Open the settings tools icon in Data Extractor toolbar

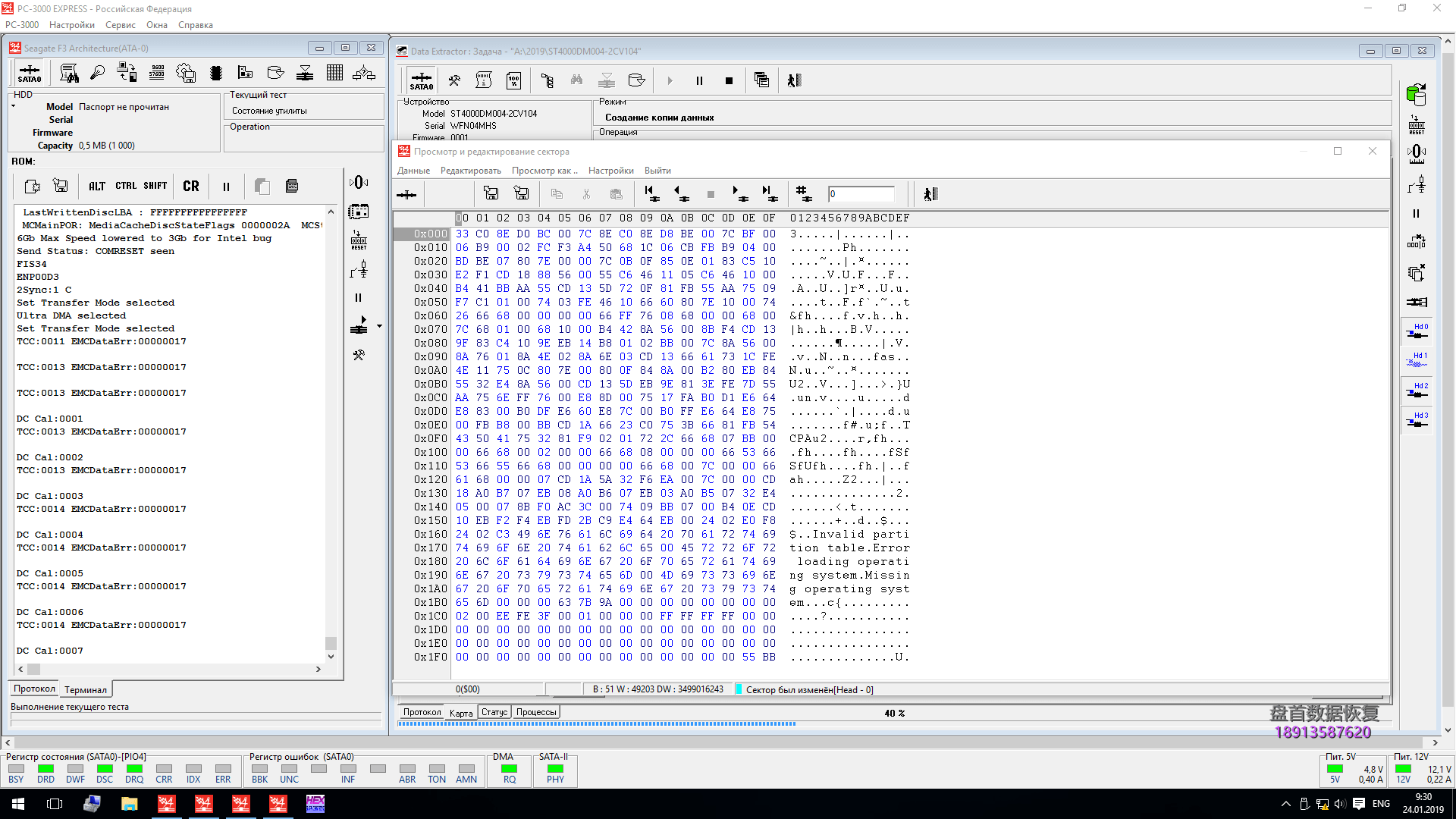click(x=454, y=80)
